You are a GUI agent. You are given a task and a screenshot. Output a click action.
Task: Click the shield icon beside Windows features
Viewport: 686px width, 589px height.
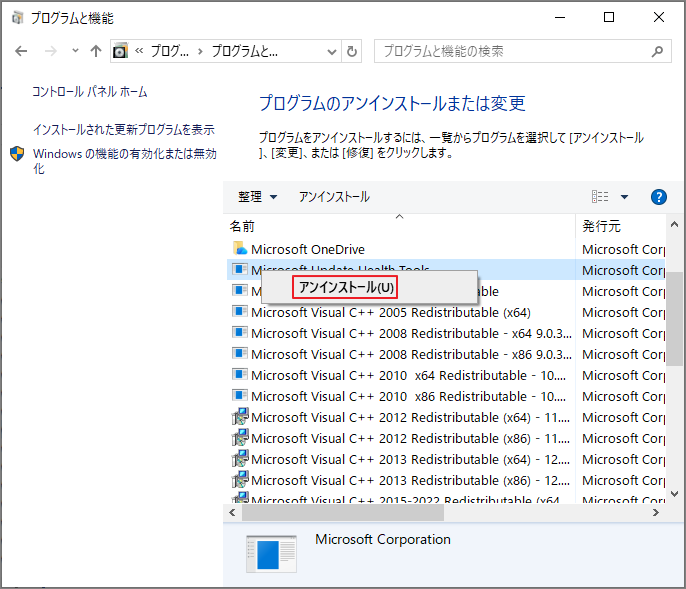click(17, 154)
